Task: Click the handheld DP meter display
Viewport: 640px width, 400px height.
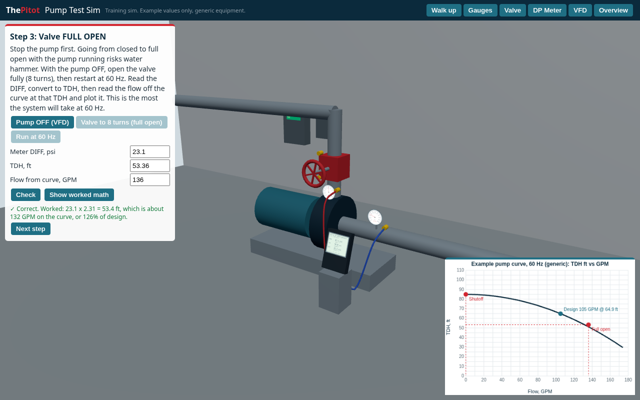Action: click(x=338, y=244)
